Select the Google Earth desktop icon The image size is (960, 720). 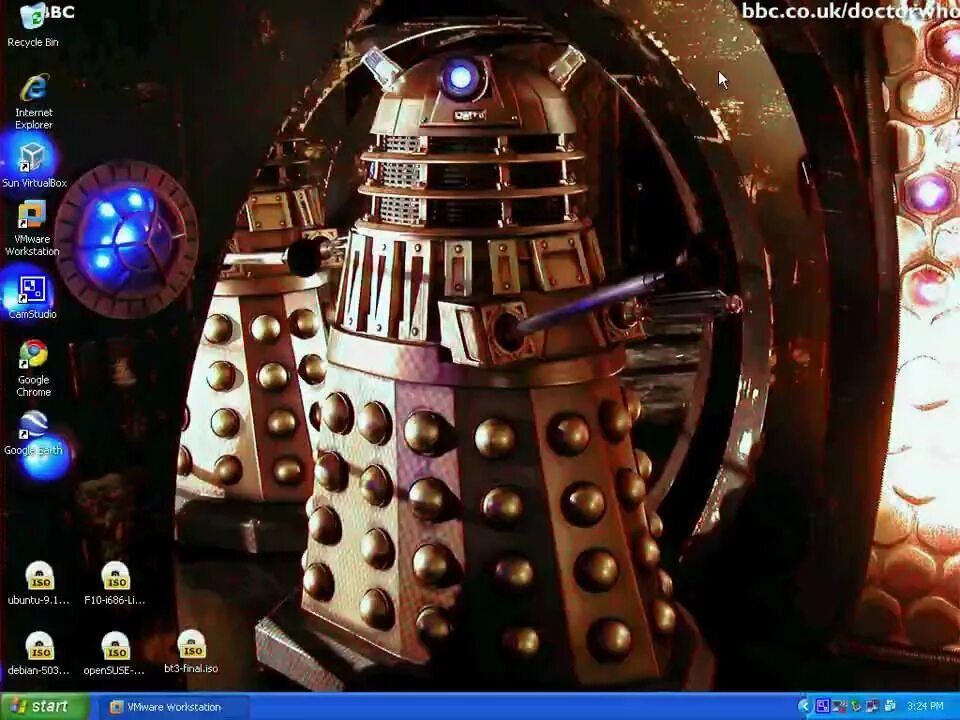tap(33, 433)
